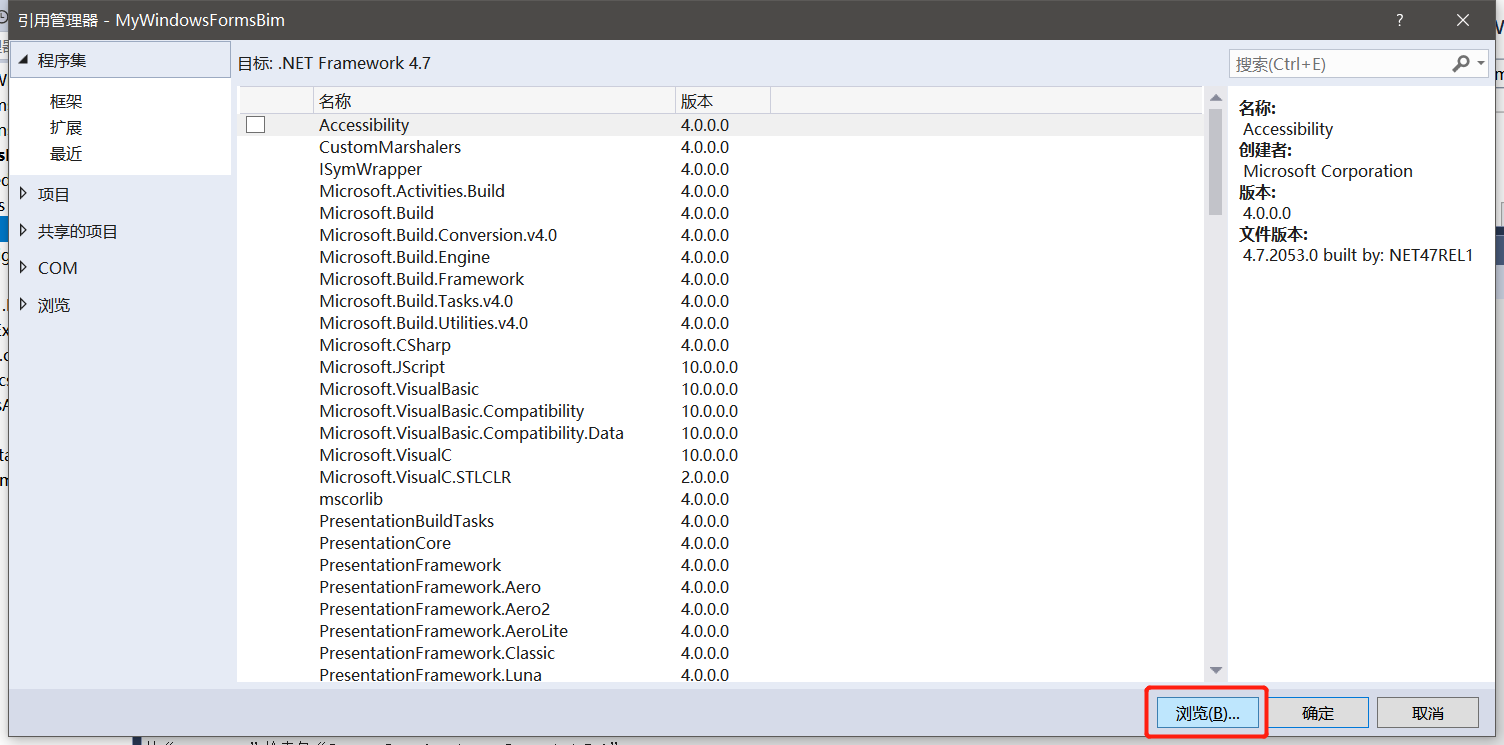Click the 浏览(B)... button
The height and width of the screenshot is (745, 1504).
click(x=1206, y=712)
